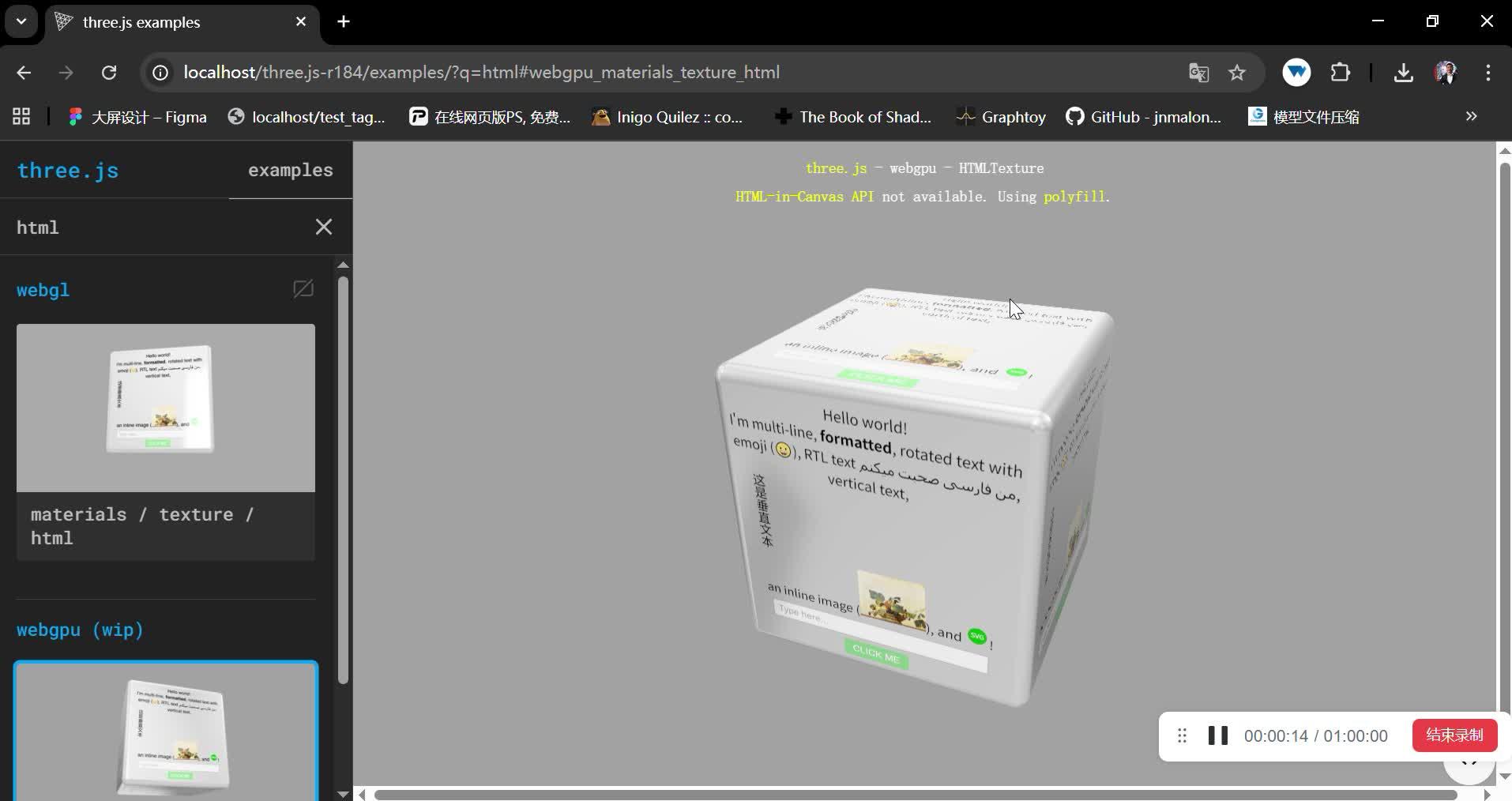The width and height of the screenshot is (1512, 801).
Task: Open the profile avatar menu
Action: tap(1446, 73)
